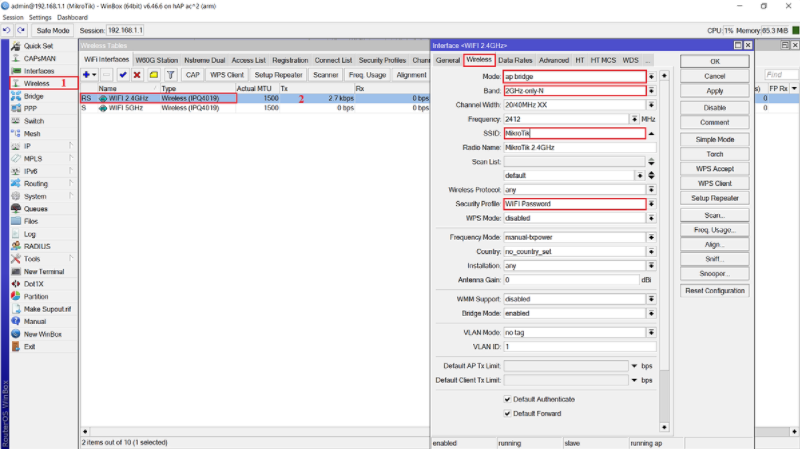
Task: Open the Band dropdown arrow
Action: (x=652, y=90)
